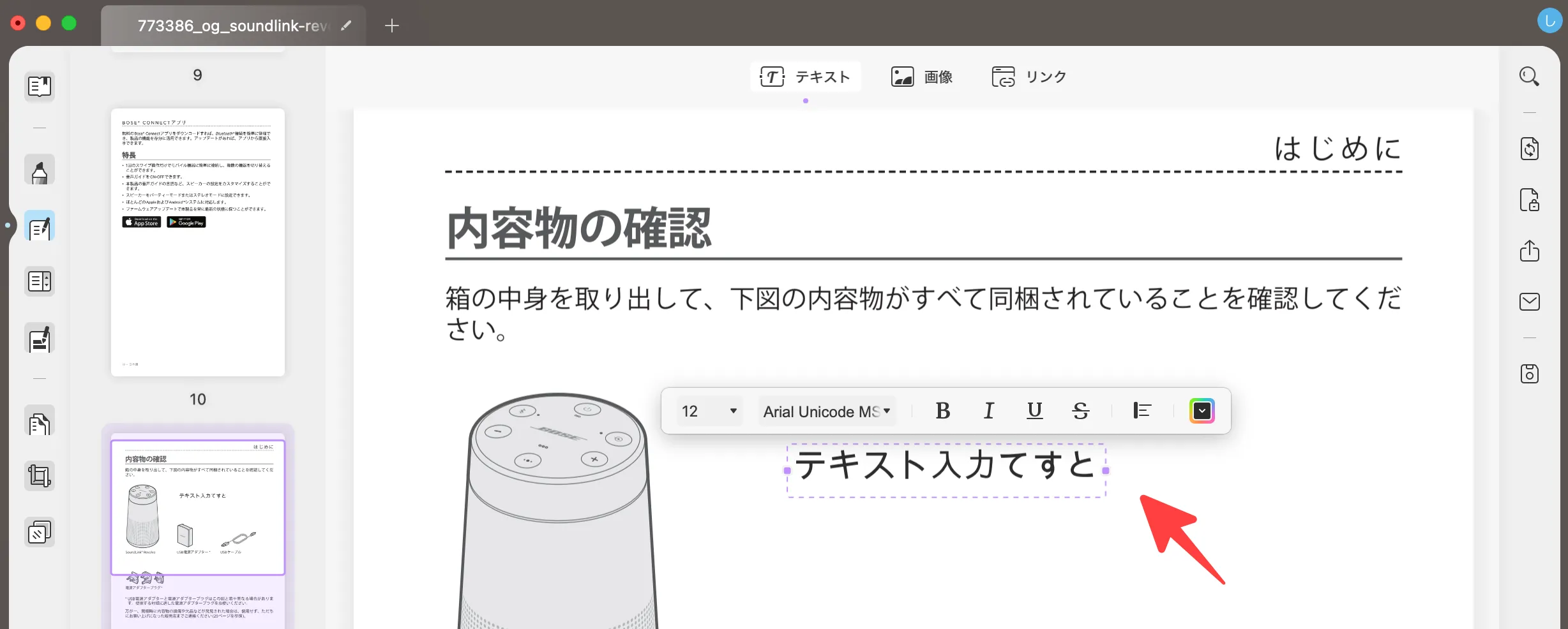
Task: Send file by email envelope icon
Action: pyautogui.click(x=1529, y=302)
